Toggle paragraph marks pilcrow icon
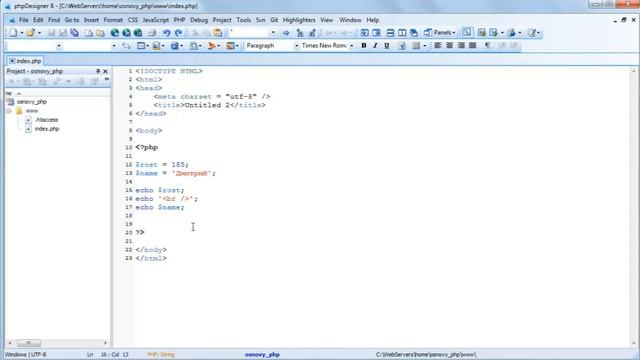 click(x=487, y=45)
